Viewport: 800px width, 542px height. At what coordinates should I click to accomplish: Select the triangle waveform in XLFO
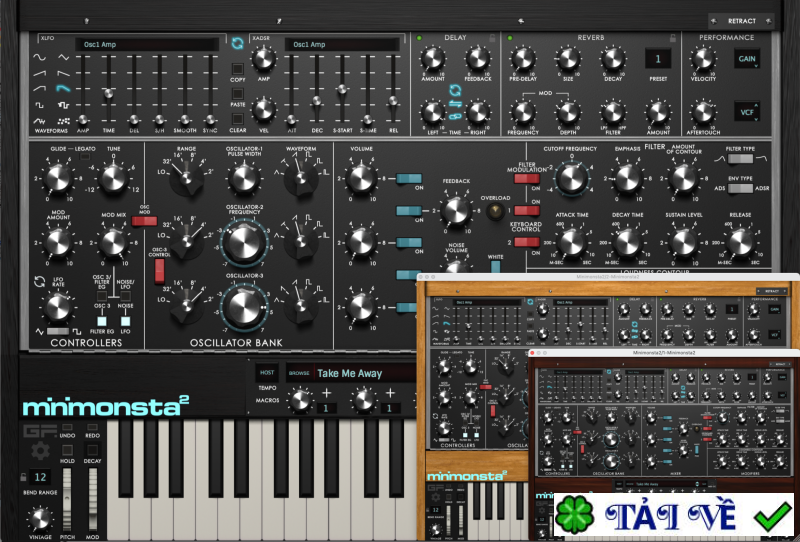coord(63,57)
